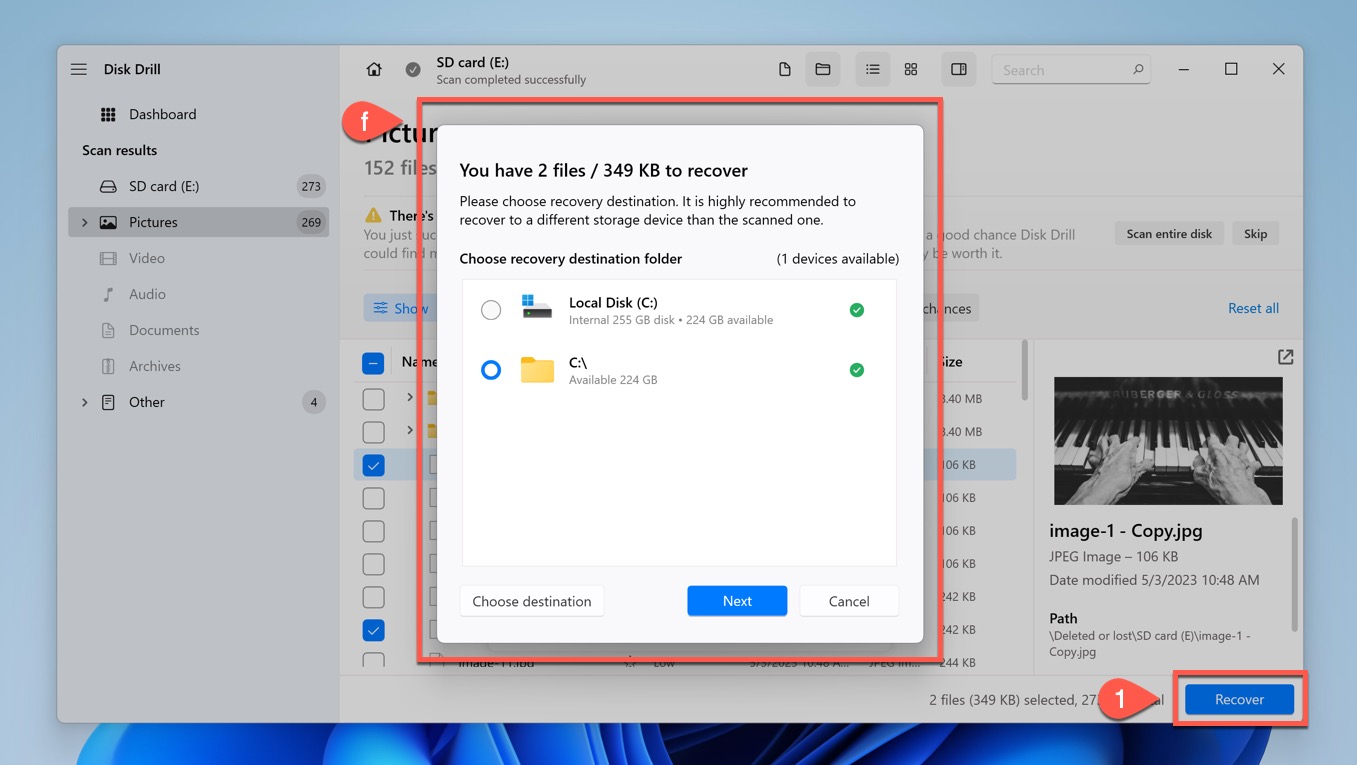Click the scan completed checkmark status icon
1357x765 pixels.
[413, 69]
